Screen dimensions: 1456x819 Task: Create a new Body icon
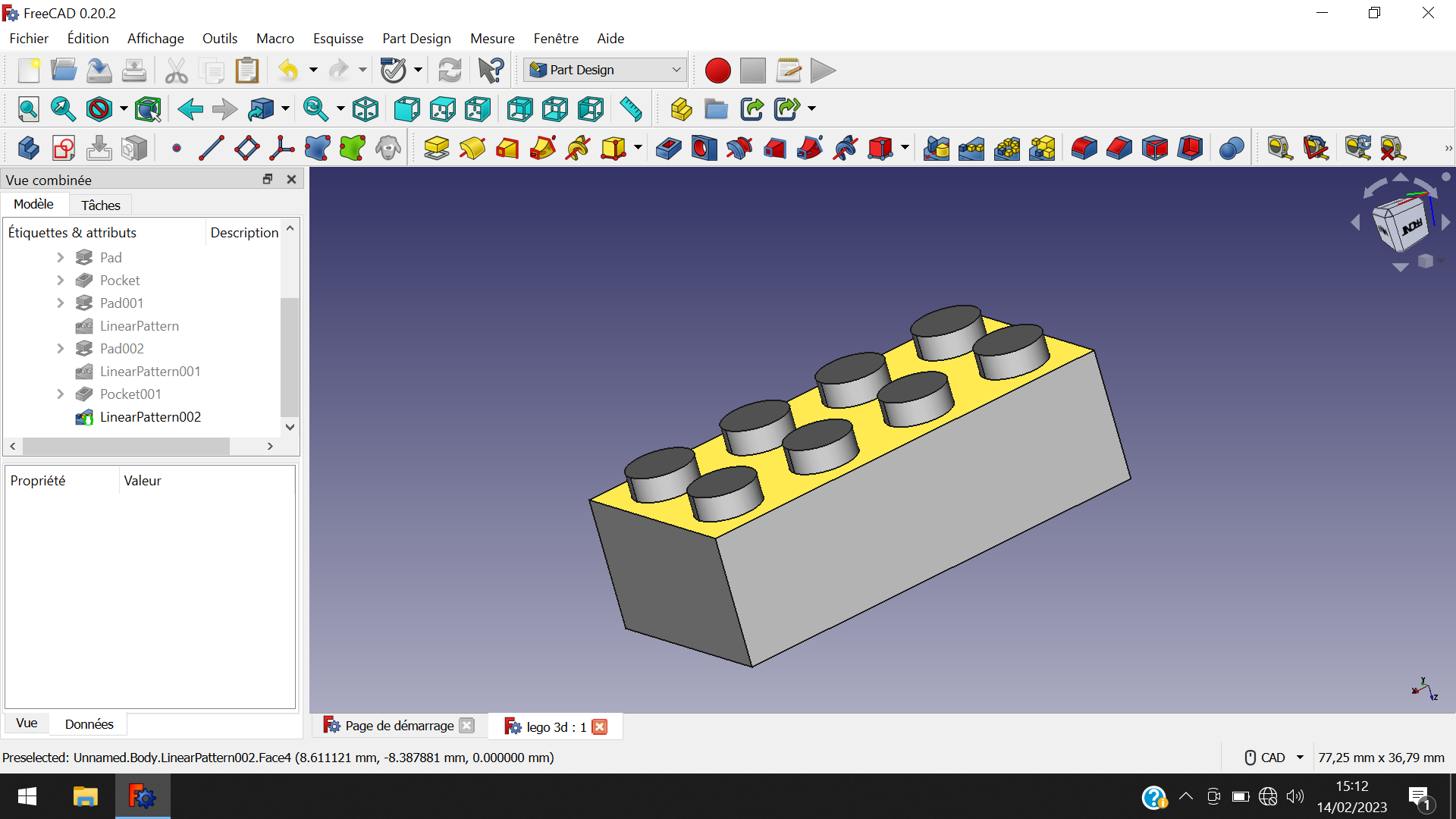point(28,148)
